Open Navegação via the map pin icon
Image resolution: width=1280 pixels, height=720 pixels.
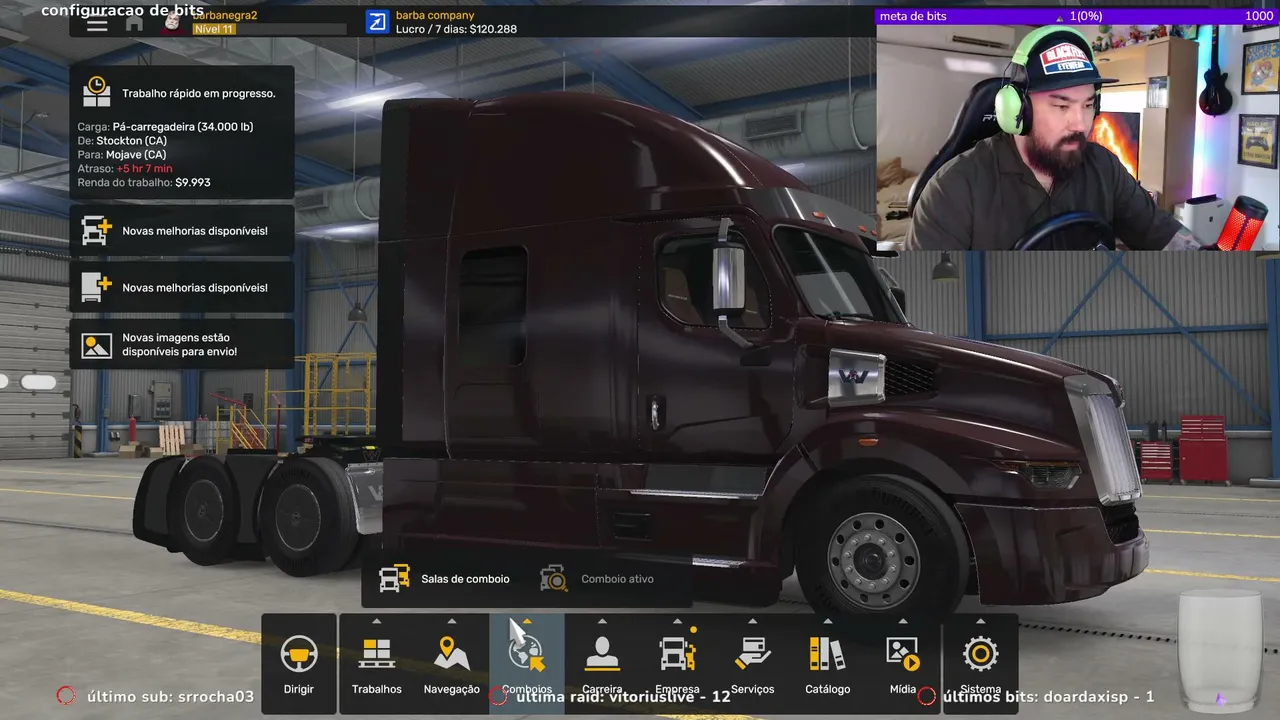pos(452,653)
